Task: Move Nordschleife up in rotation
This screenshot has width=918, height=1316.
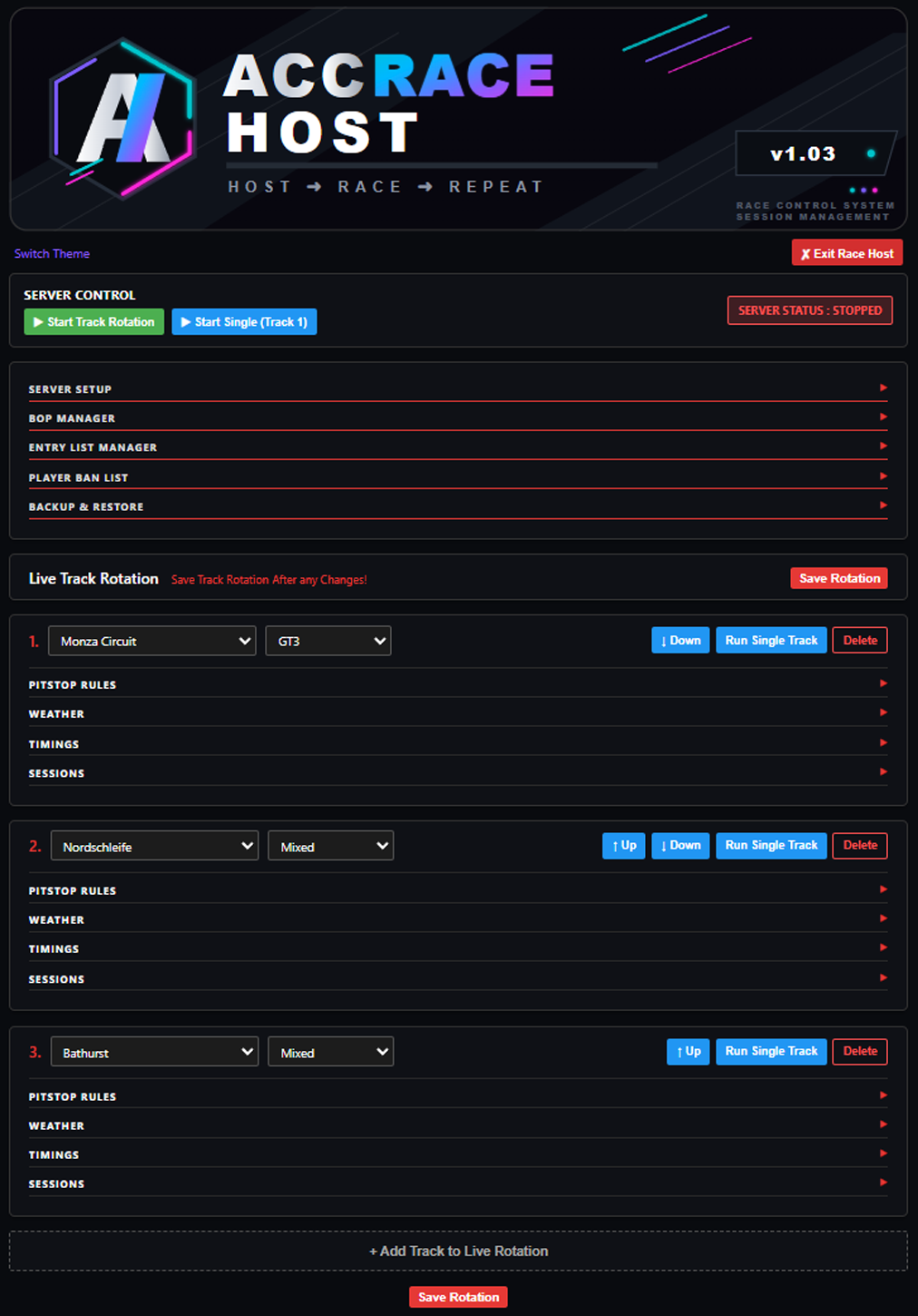Action: (x=624, y=846)
